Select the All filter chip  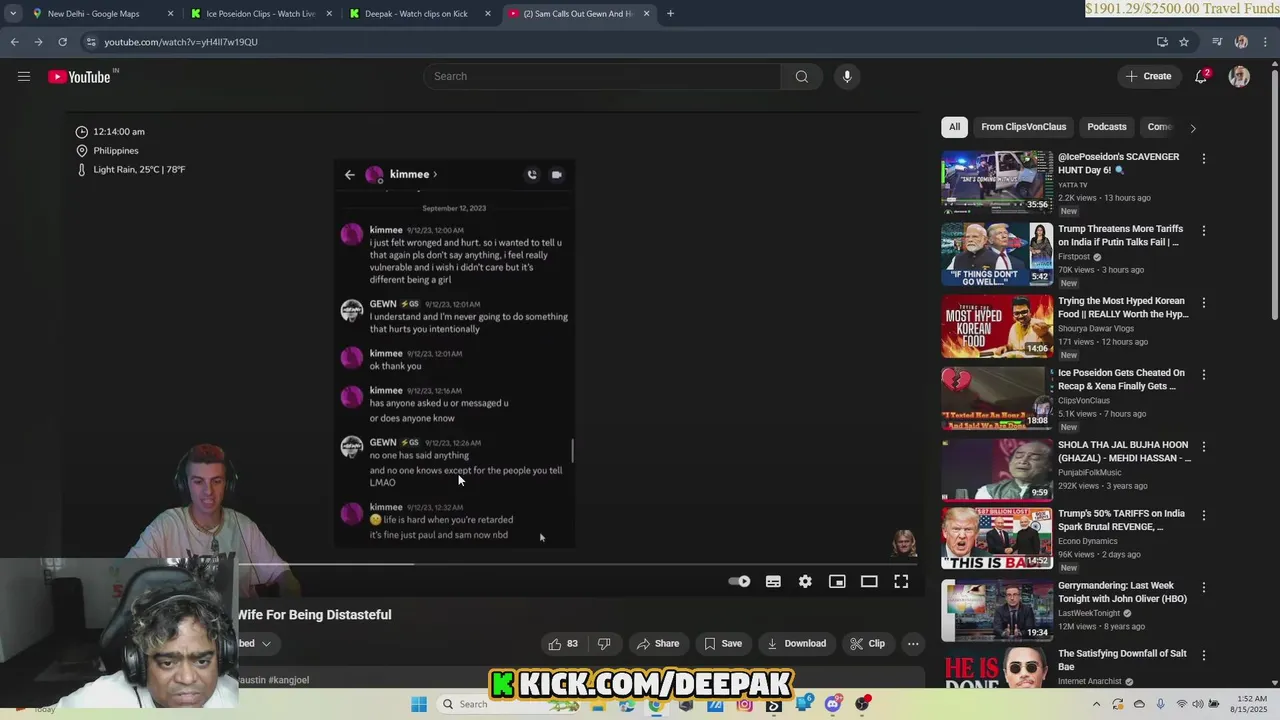click(954, 127)
